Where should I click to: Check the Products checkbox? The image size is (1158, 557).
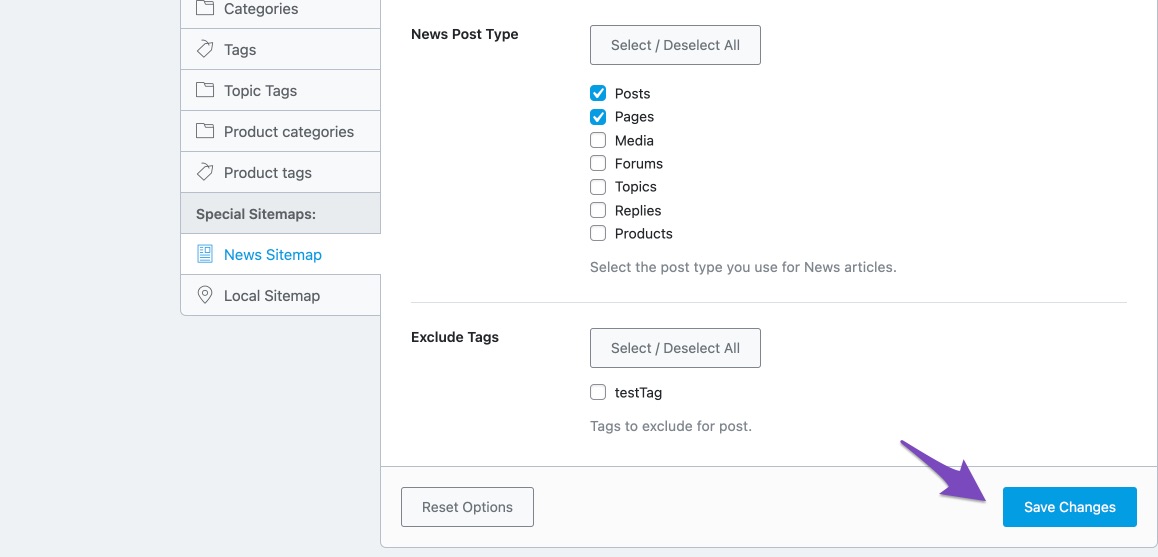tap(598, 233)
